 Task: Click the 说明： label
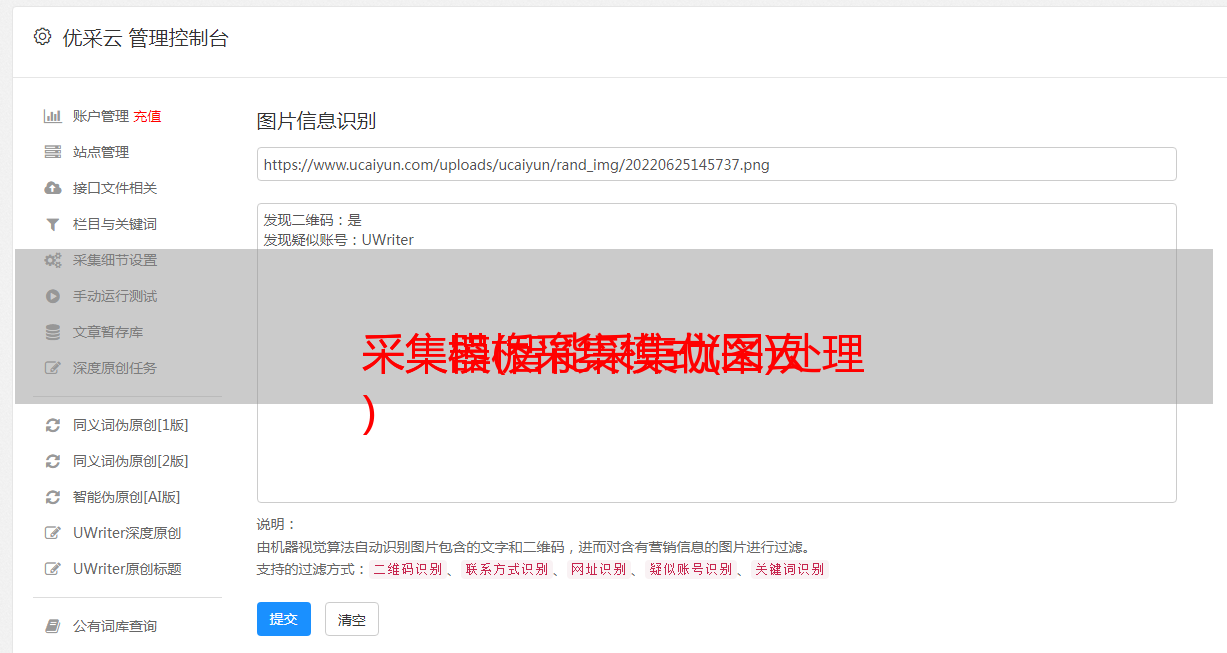click(276, 524)
